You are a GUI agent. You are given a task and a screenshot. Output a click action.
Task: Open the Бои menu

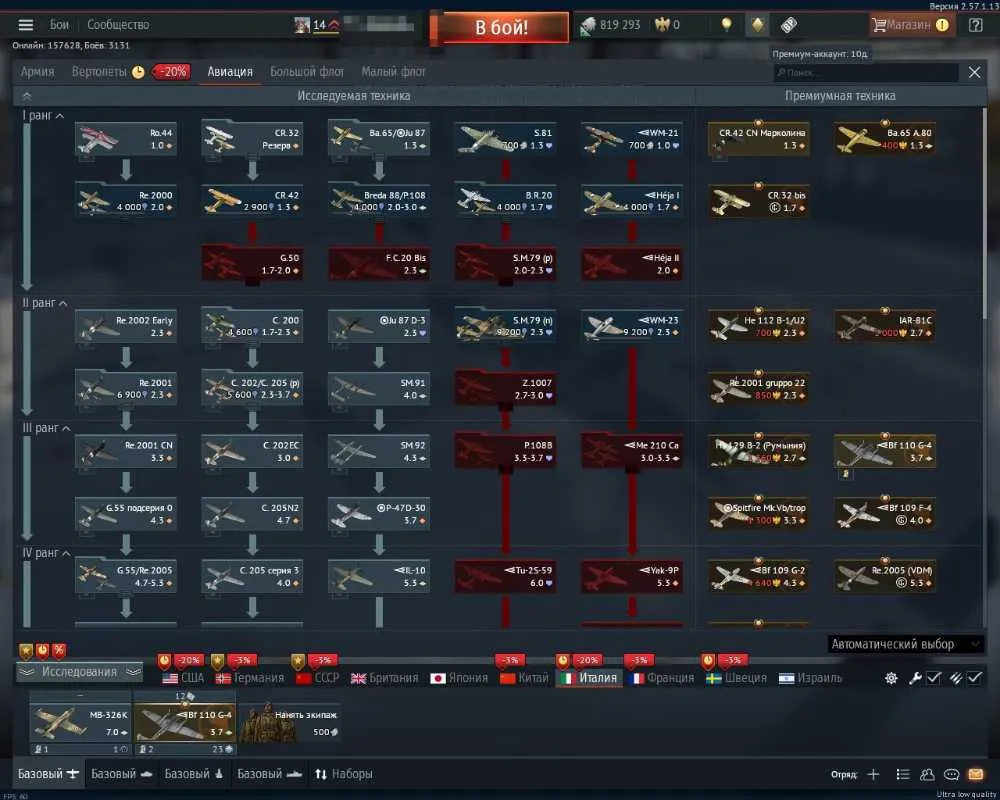pos(59,25)
